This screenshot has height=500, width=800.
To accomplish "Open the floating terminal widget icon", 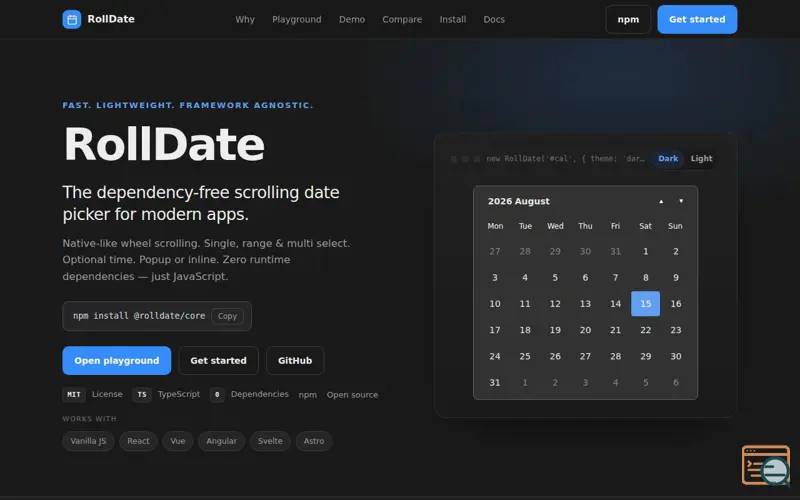I will pos(766,465).
